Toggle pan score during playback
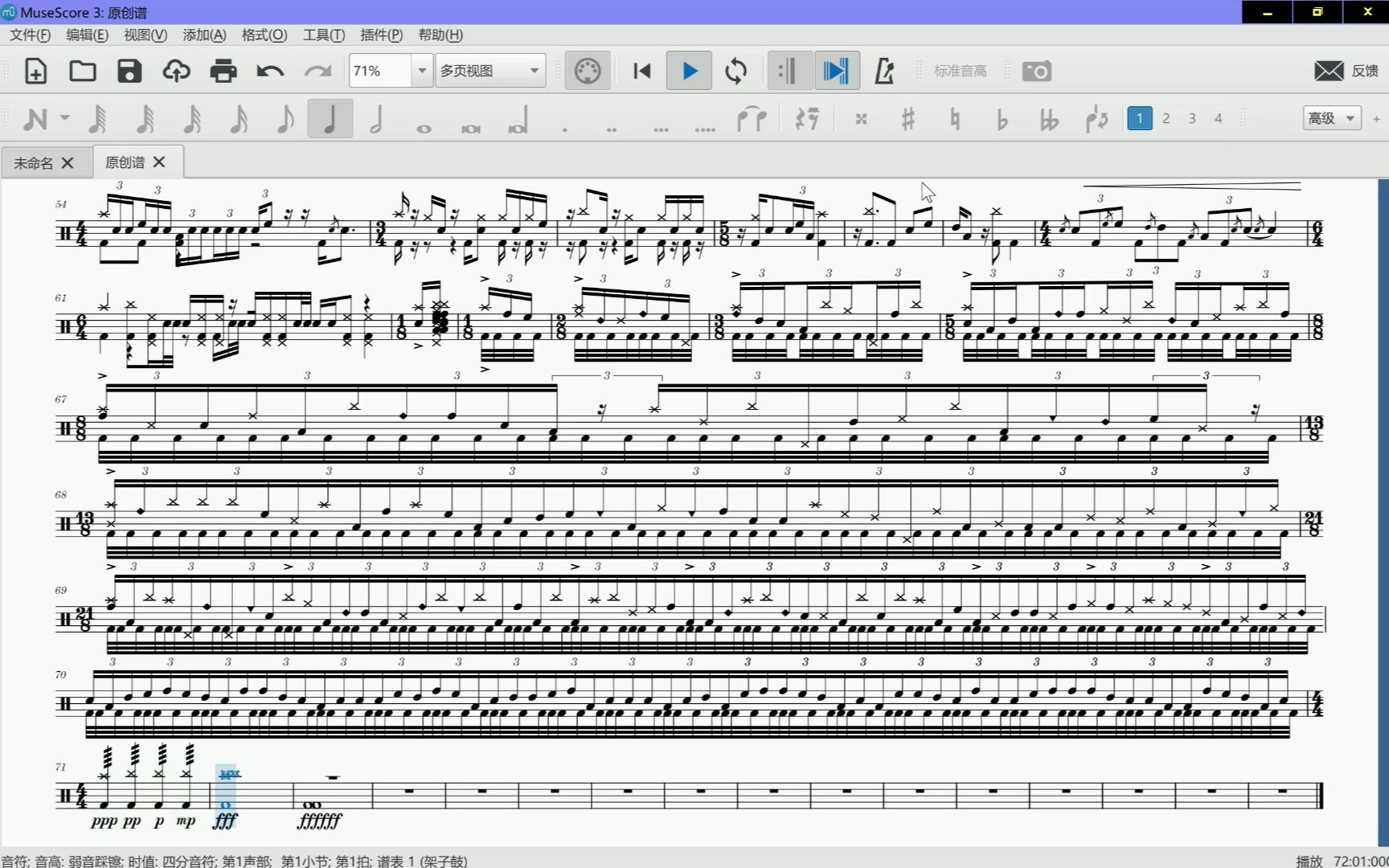The image size is (1389, 868). pyautogui.click(x=836, y=72)
